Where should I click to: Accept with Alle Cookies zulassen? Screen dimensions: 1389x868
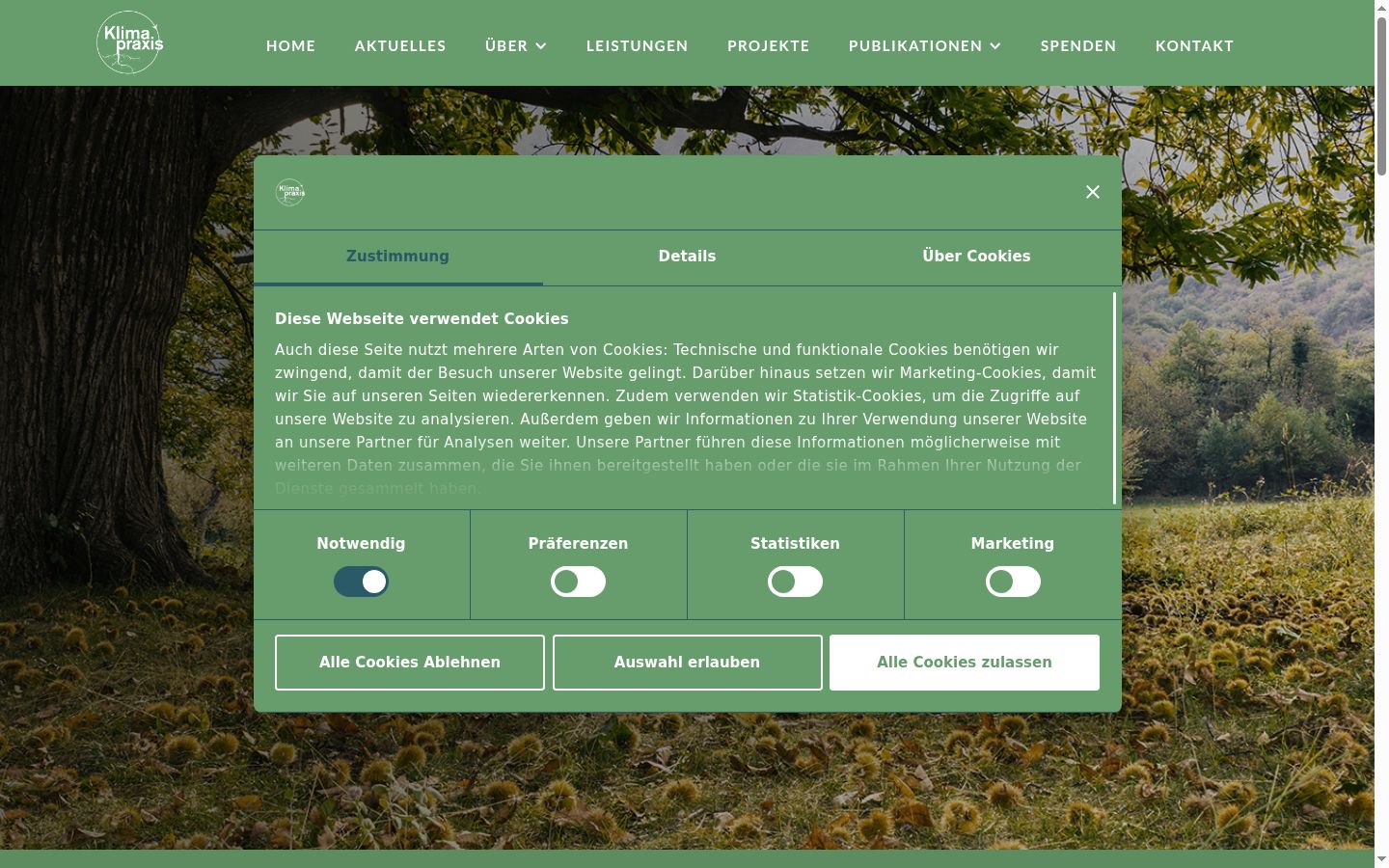(965, 663)
